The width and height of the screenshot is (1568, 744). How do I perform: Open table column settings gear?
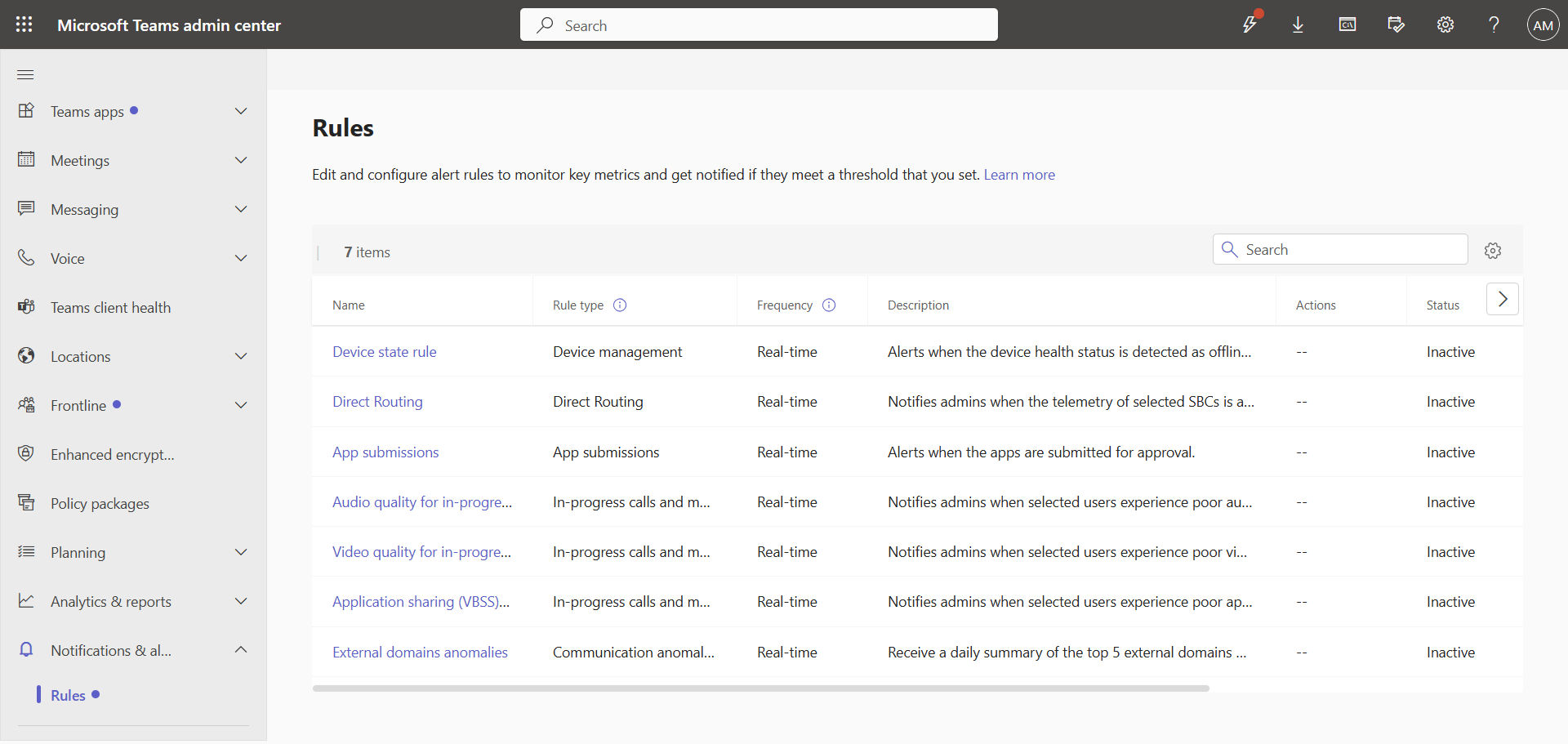click(1493, 251)
